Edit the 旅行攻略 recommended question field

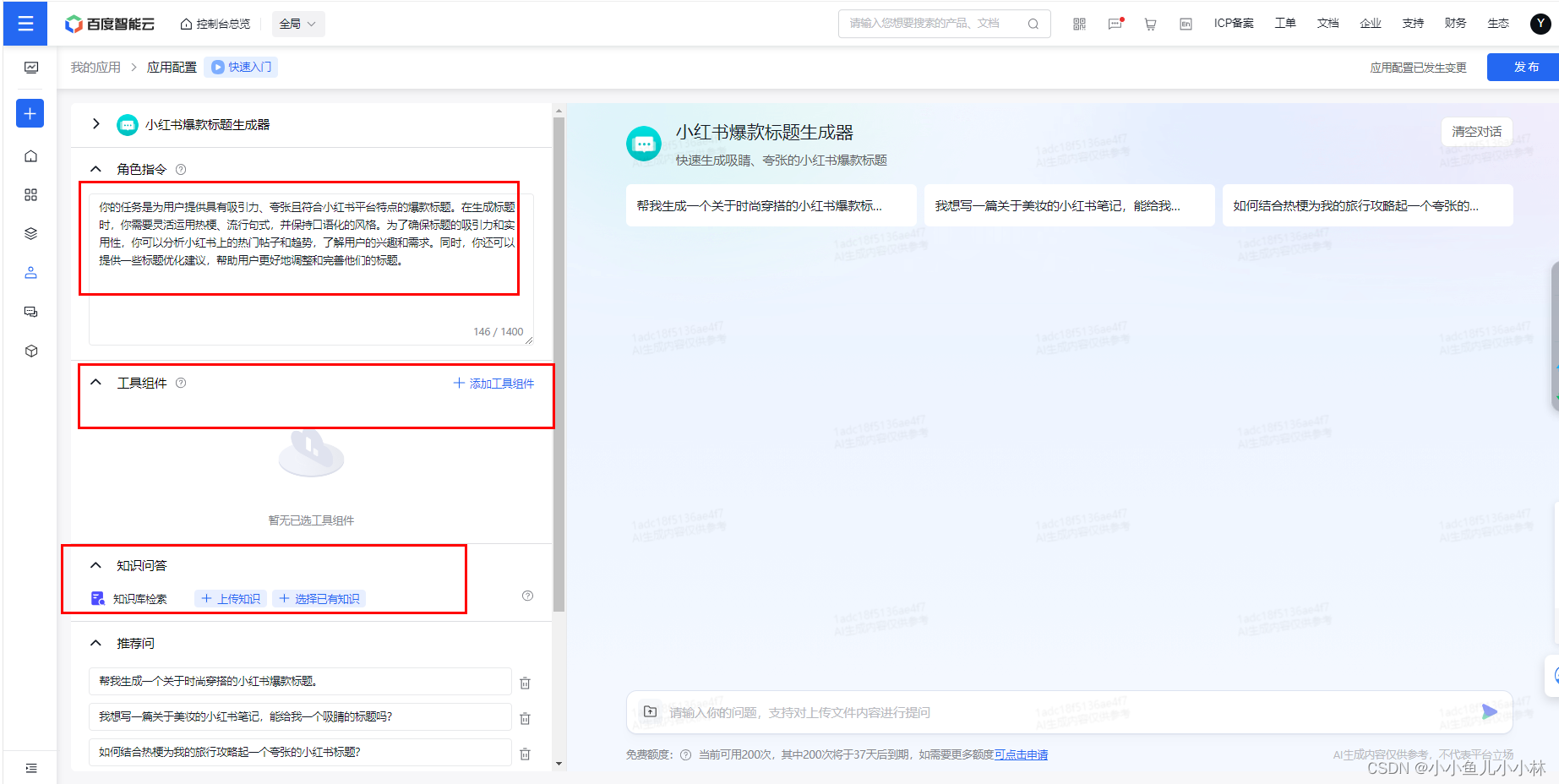tap(300, 752)
